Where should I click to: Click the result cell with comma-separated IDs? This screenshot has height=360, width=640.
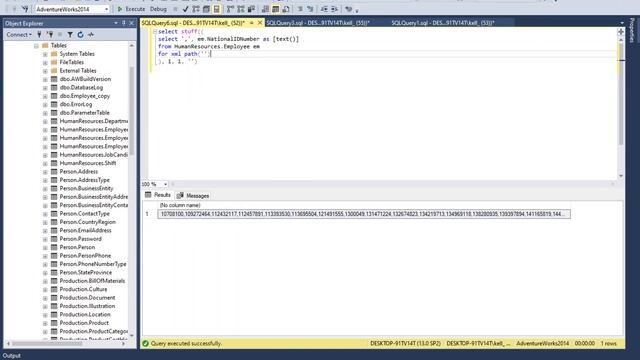(x=364, y=214)
